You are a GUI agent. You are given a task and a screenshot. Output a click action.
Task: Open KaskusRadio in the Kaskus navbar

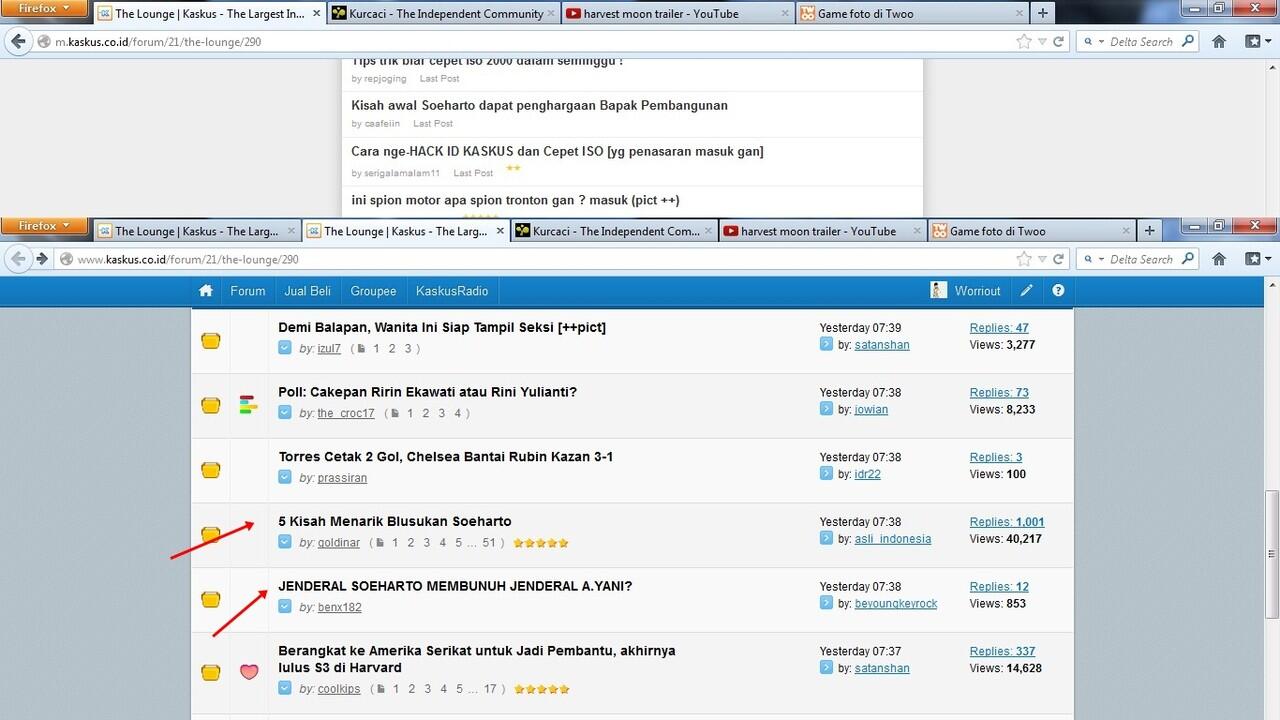point(452,291)
